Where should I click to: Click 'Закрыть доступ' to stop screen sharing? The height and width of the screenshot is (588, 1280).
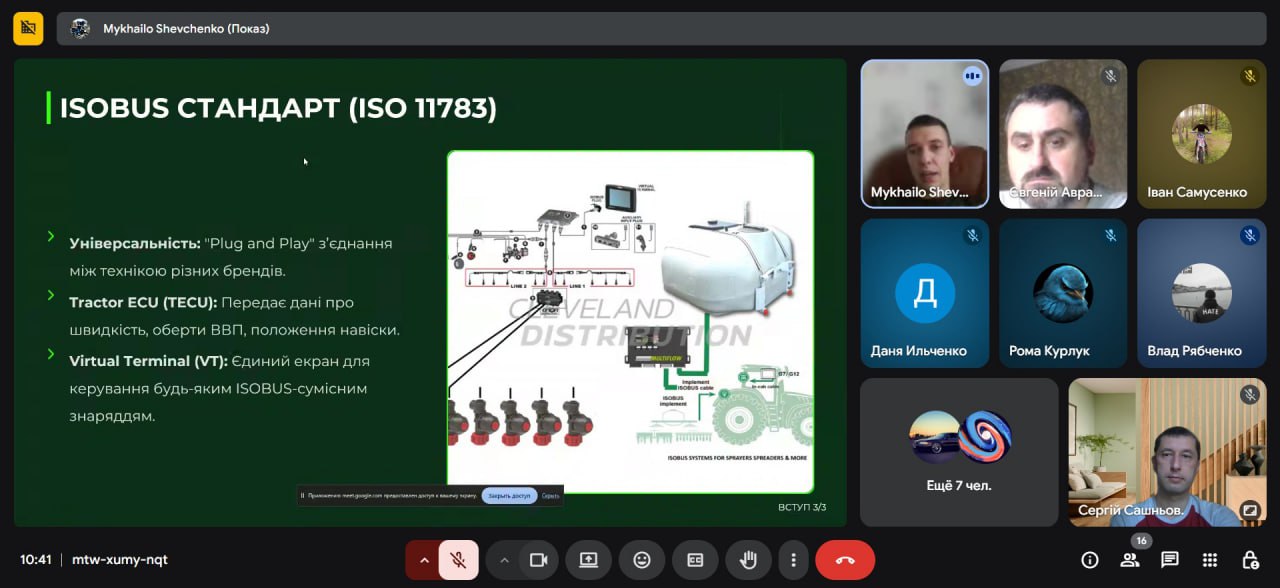click(509, 495)
